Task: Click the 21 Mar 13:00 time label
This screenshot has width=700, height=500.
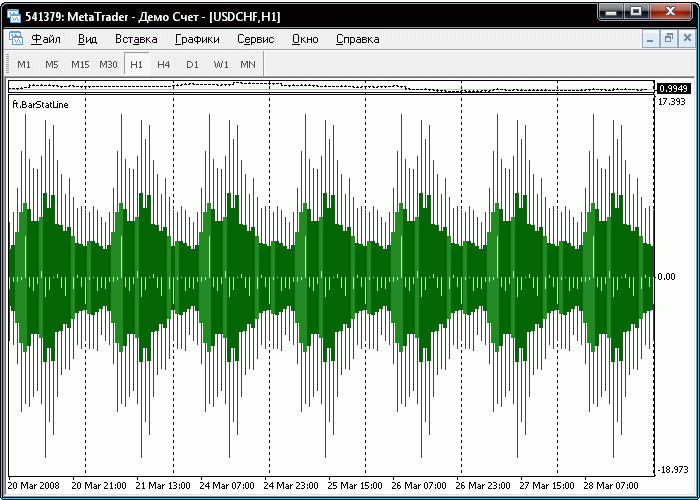Action: [163, 485]
